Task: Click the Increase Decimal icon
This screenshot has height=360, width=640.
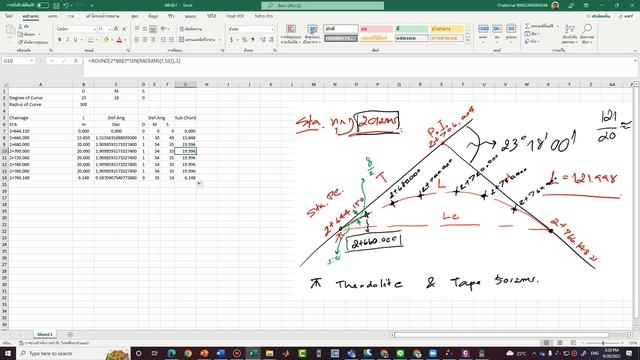Action: [262, 40]
